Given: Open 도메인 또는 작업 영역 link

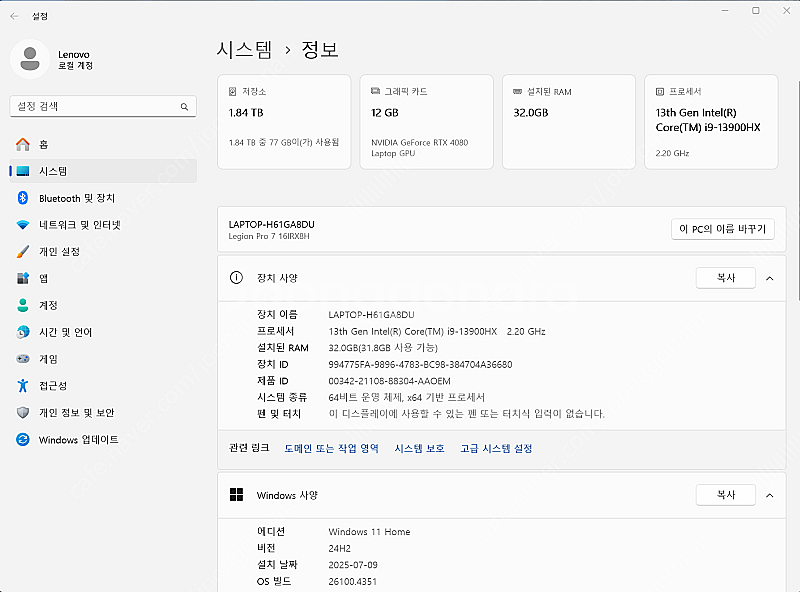Looking at the screenshot, I should [331, 448].
